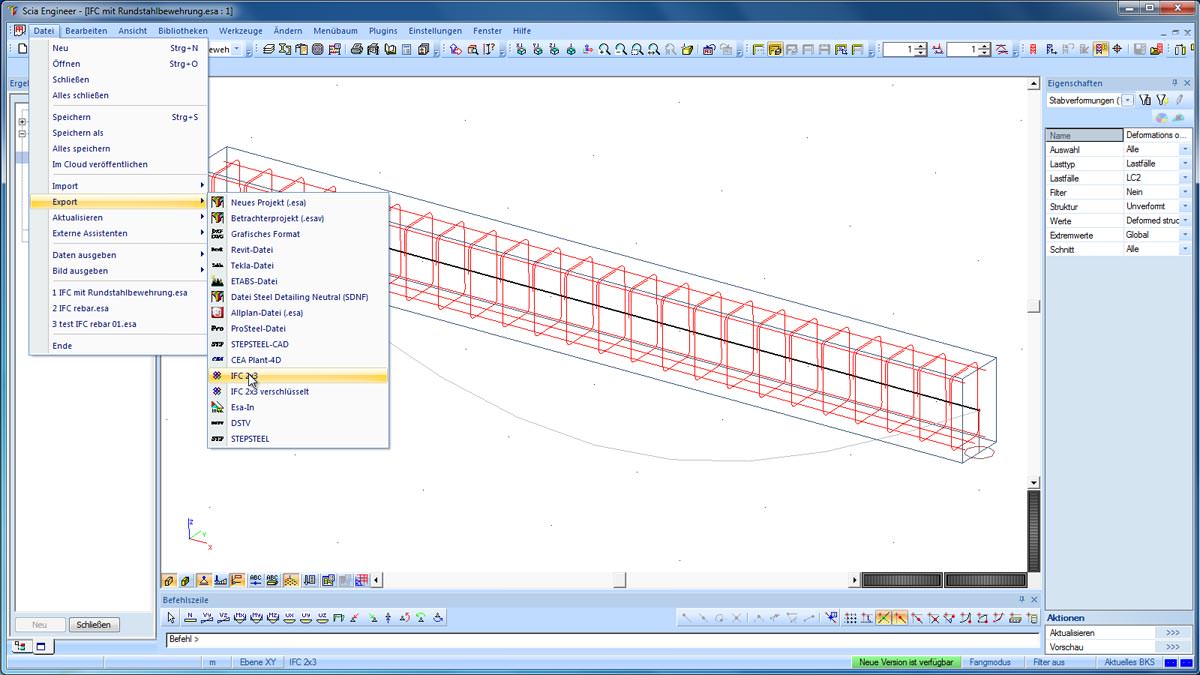Increase the first numeric spinner value
Image resolution: width=1200 pixels, height=675 pixels.
(x=921, y=46)
